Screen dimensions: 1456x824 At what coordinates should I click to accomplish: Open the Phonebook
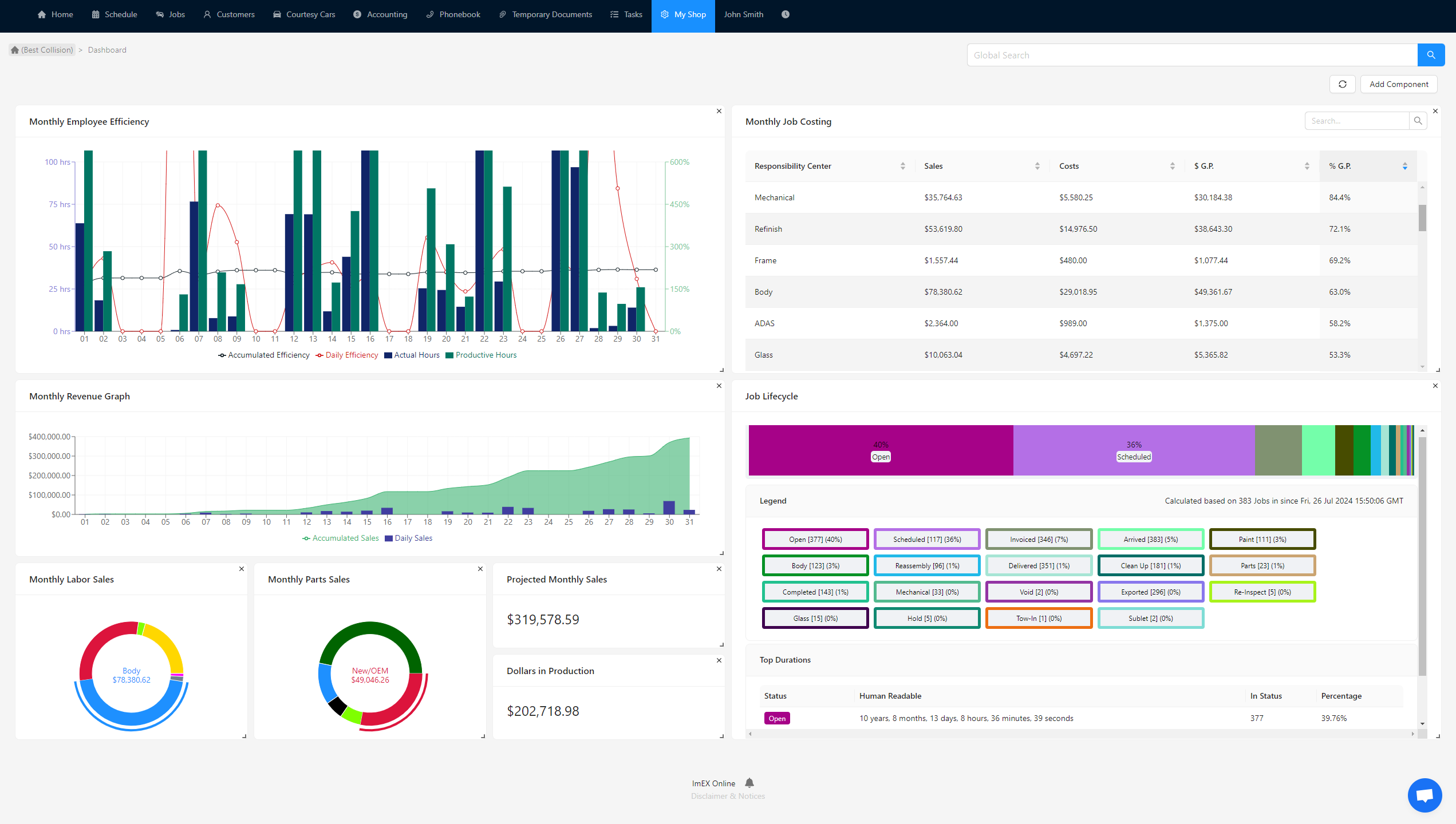pyautogui.click(x=452, y=14)
